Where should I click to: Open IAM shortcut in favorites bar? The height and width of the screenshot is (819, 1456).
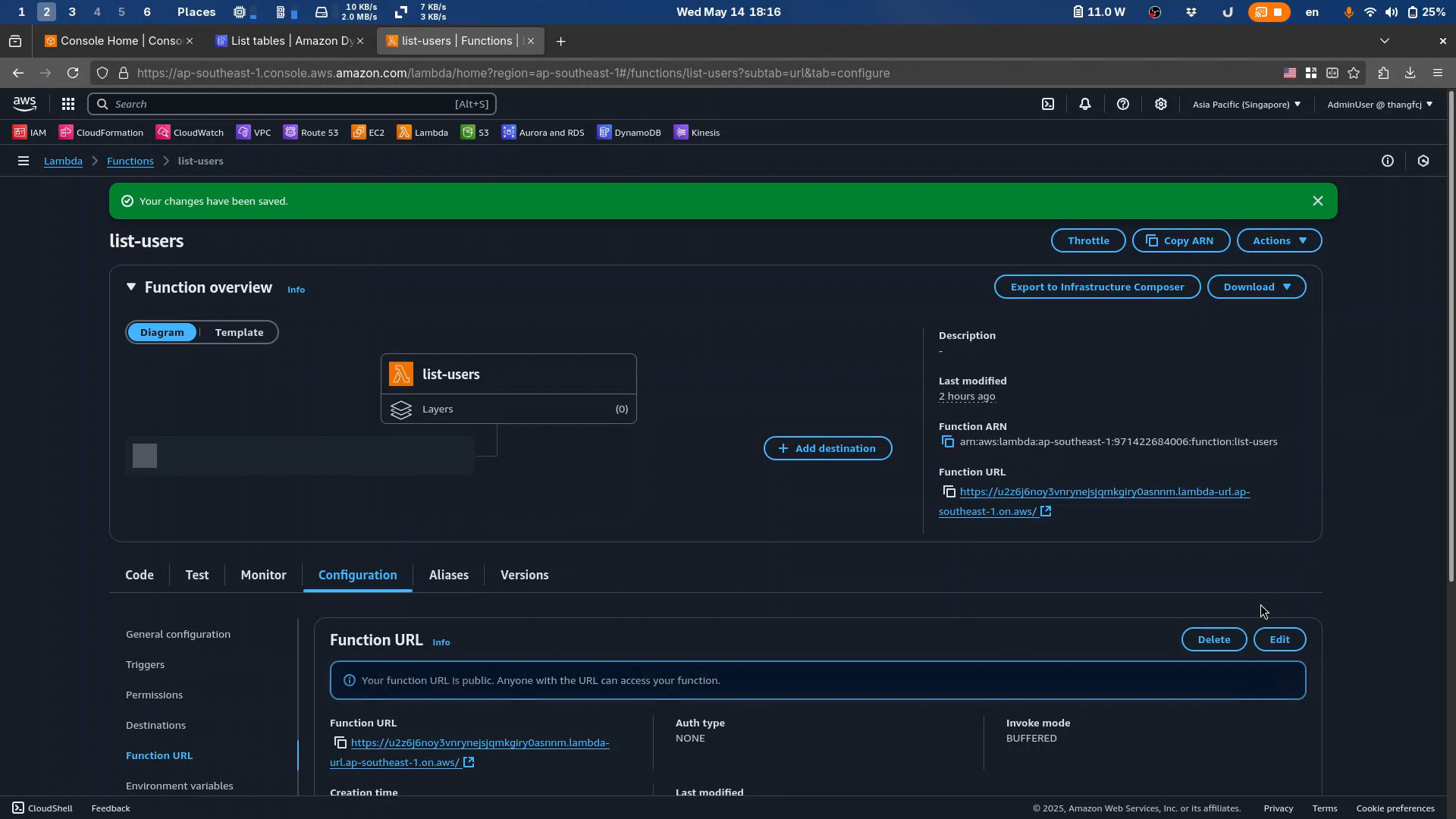(x=30, y=133)
